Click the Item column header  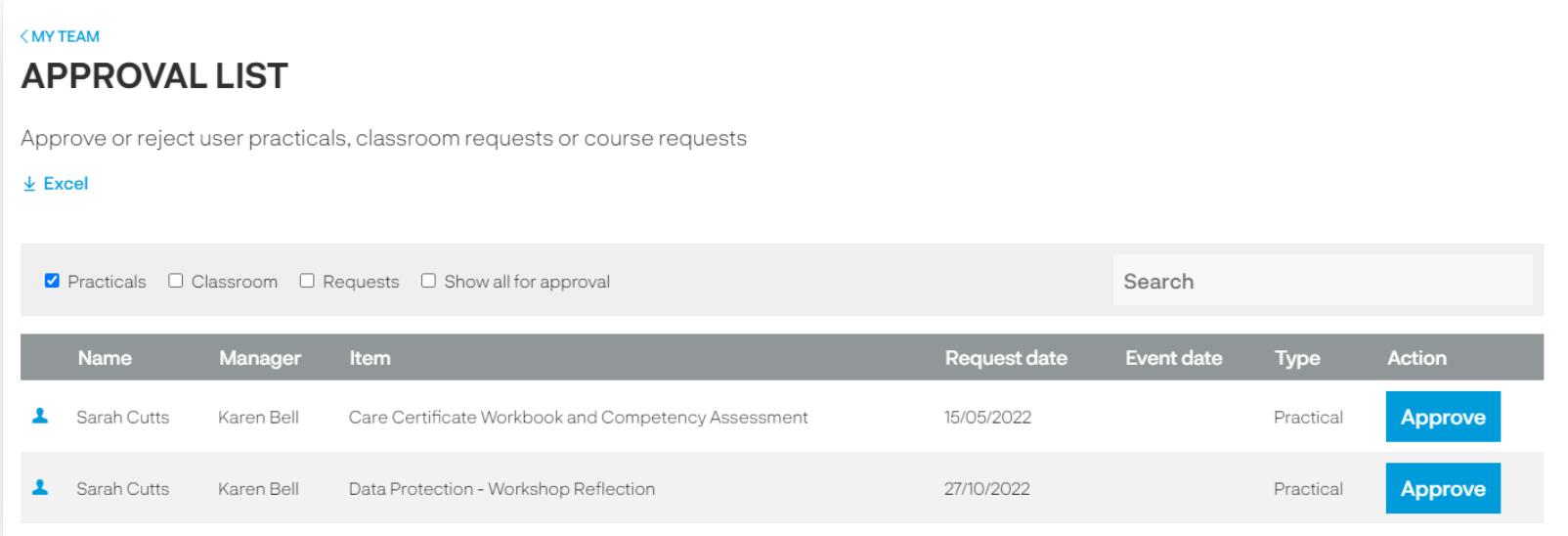[370, 358]
